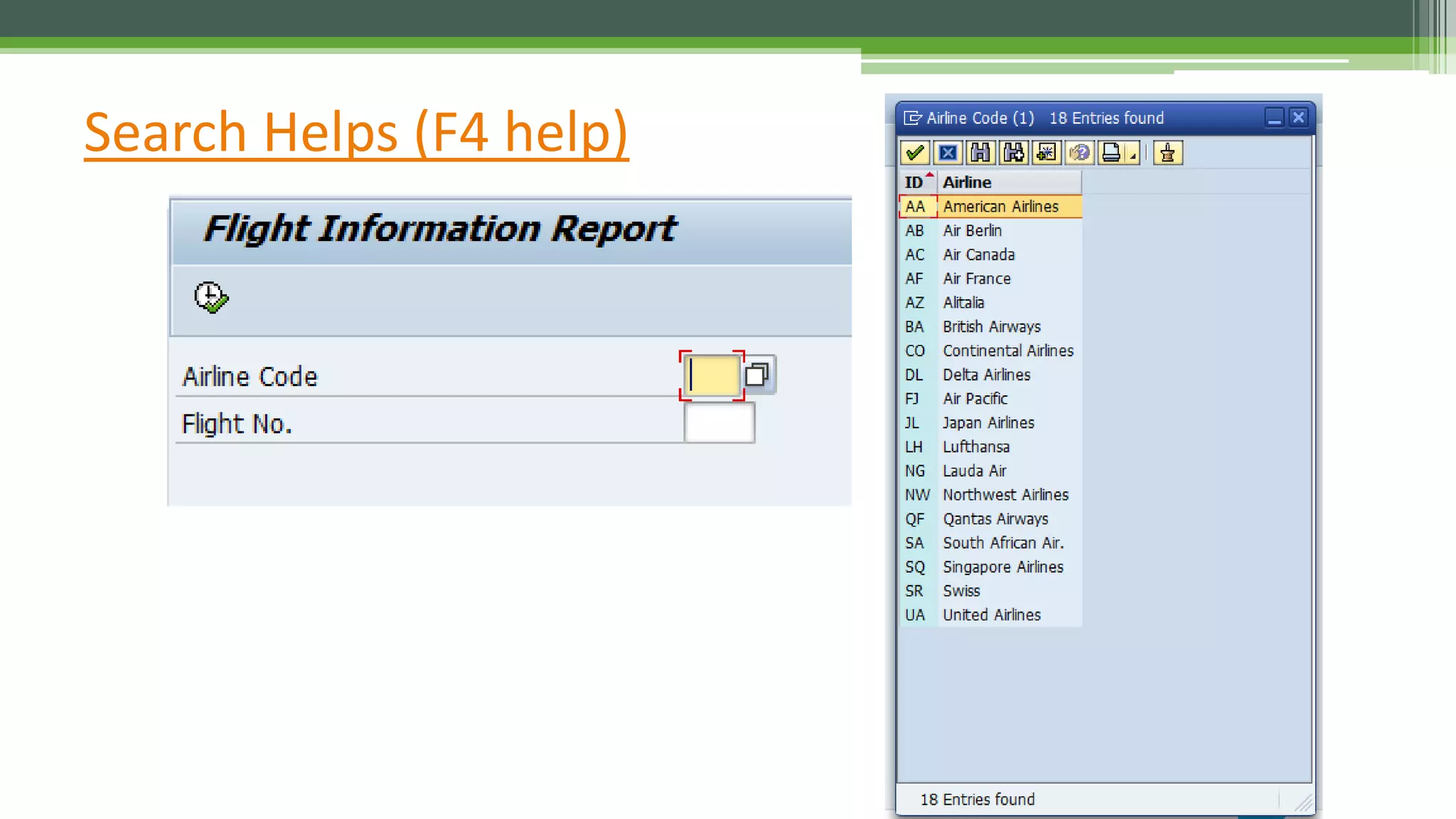1456x819 pixels.
Task: Select the British Airways entry
Action: [x=990, y=326]
